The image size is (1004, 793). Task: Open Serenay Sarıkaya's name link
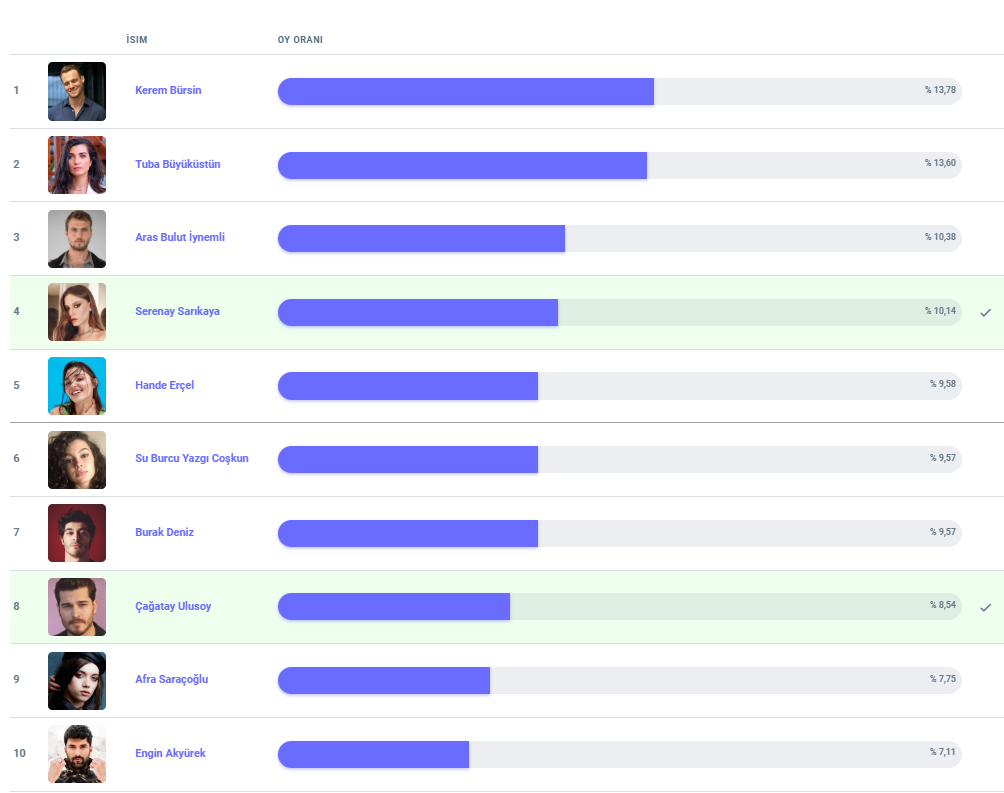coord(177,311)
